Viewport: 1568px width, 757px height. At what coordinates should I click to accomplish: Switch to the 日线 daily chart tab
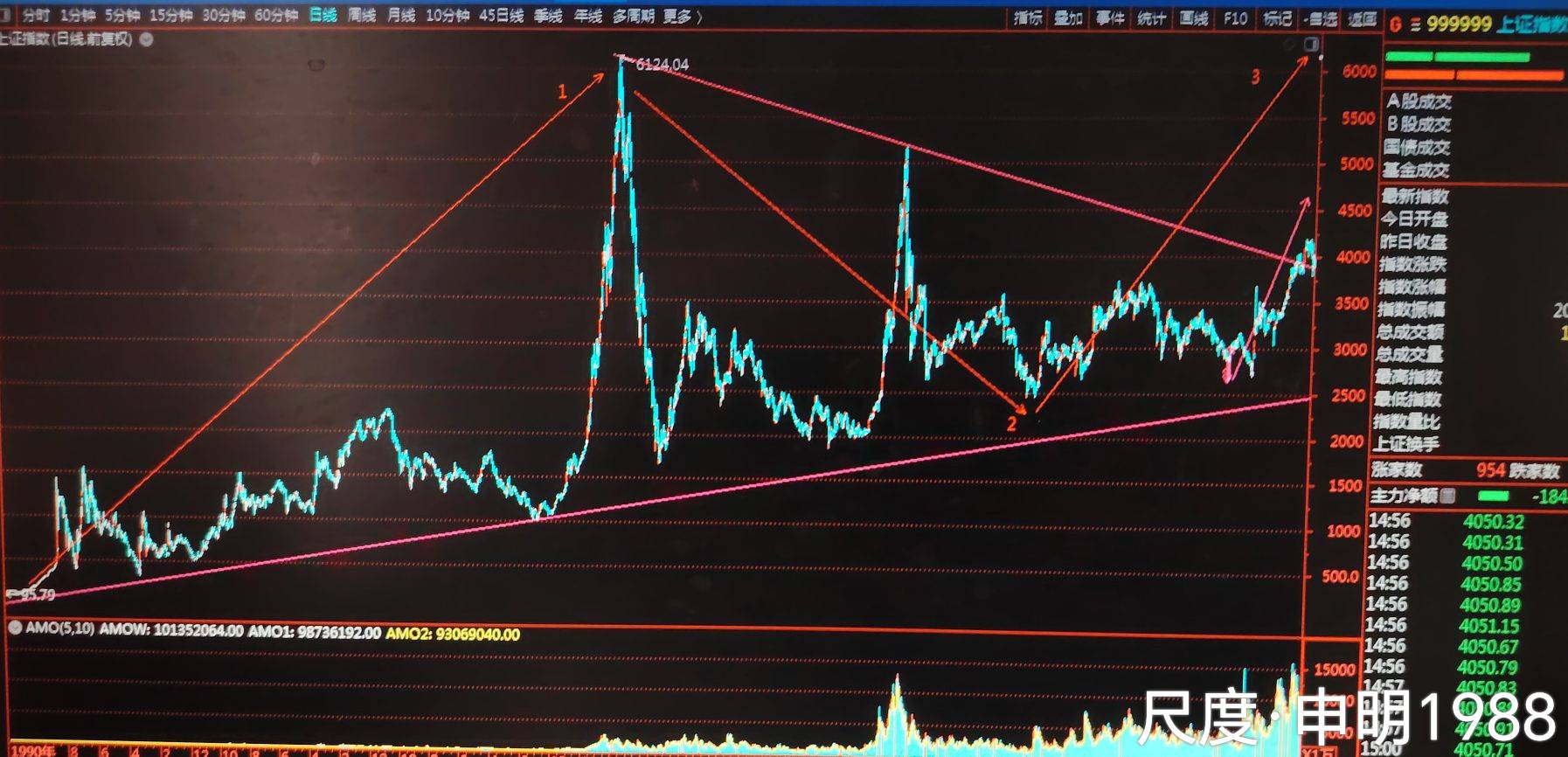coord(323,16)
